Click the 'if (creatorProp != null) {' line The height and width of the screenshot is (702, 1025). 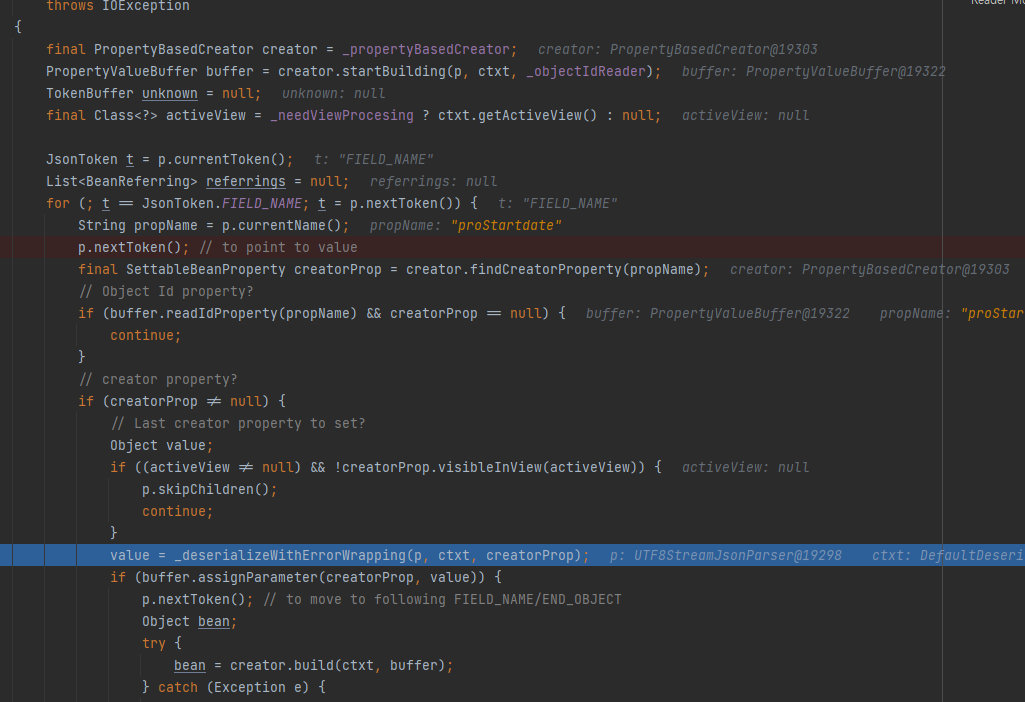tap(182, 401)
